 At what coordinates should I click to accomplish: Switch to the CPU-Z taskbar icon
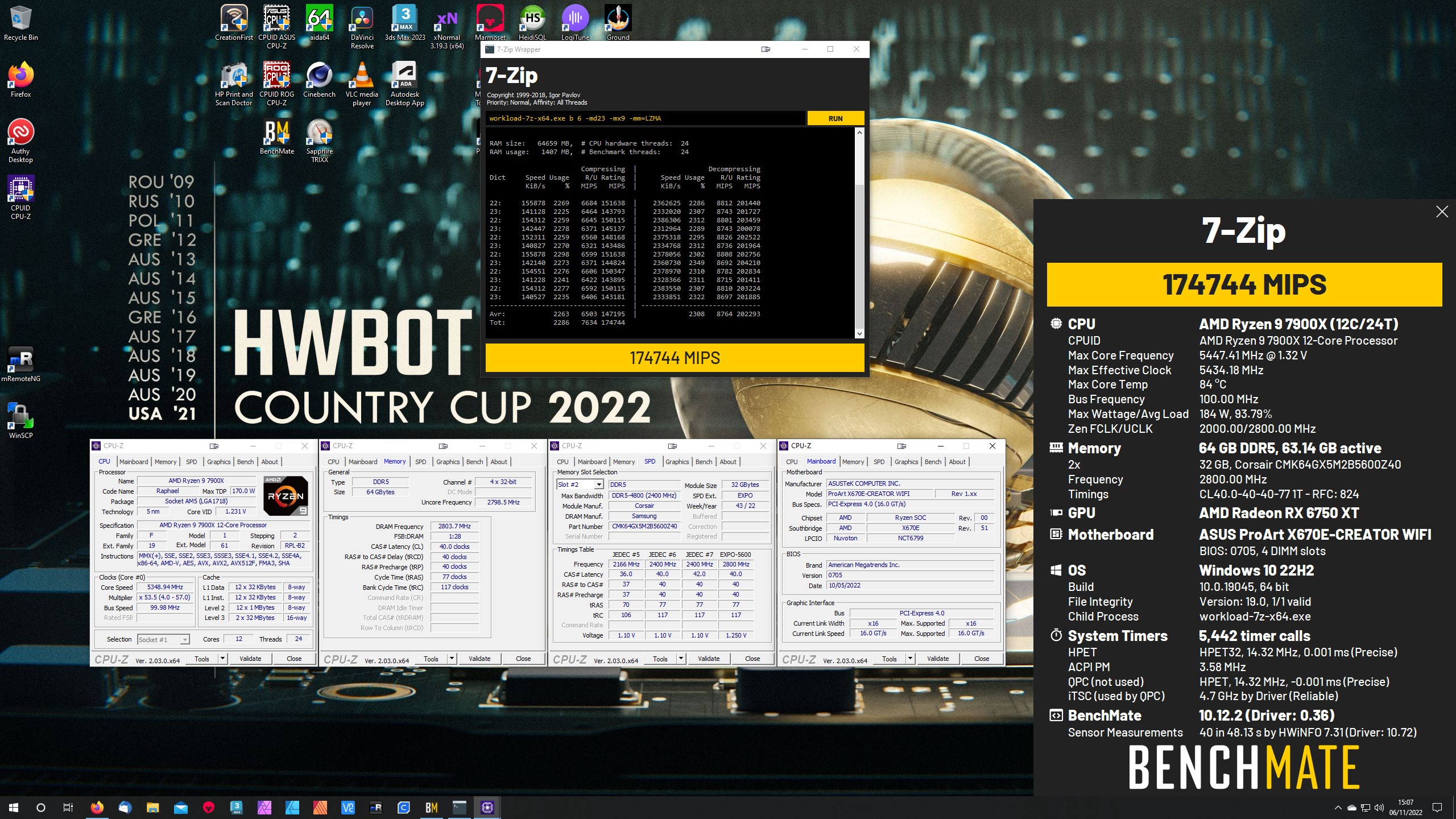point(487,807)
